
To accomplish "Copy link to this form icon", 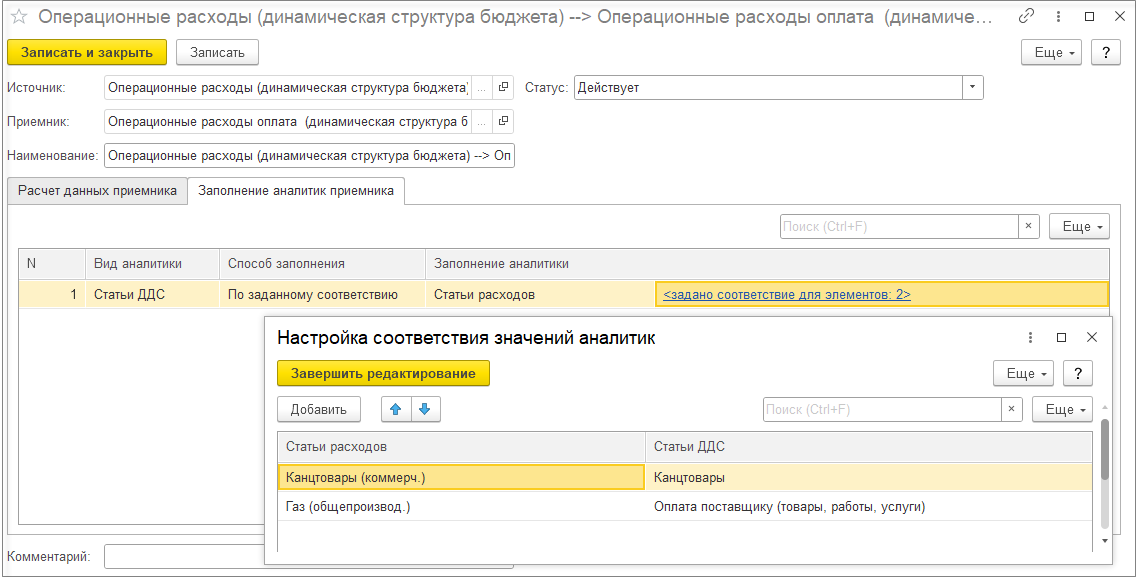I will (x=1026, y=17).
